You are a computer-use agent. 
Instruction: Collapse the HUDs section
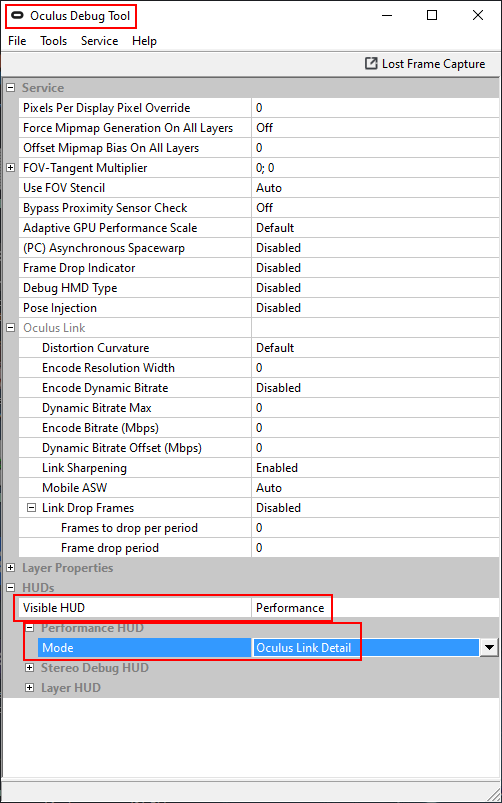coord(10,587)
